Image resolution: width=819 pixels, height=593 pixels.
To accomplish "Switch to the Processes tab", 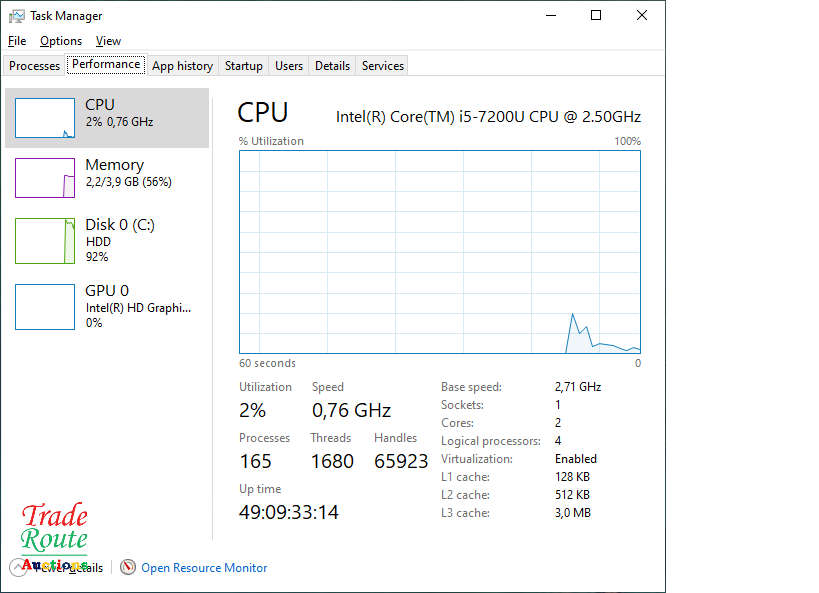I will pyautogui.click(x=35, y=66).
